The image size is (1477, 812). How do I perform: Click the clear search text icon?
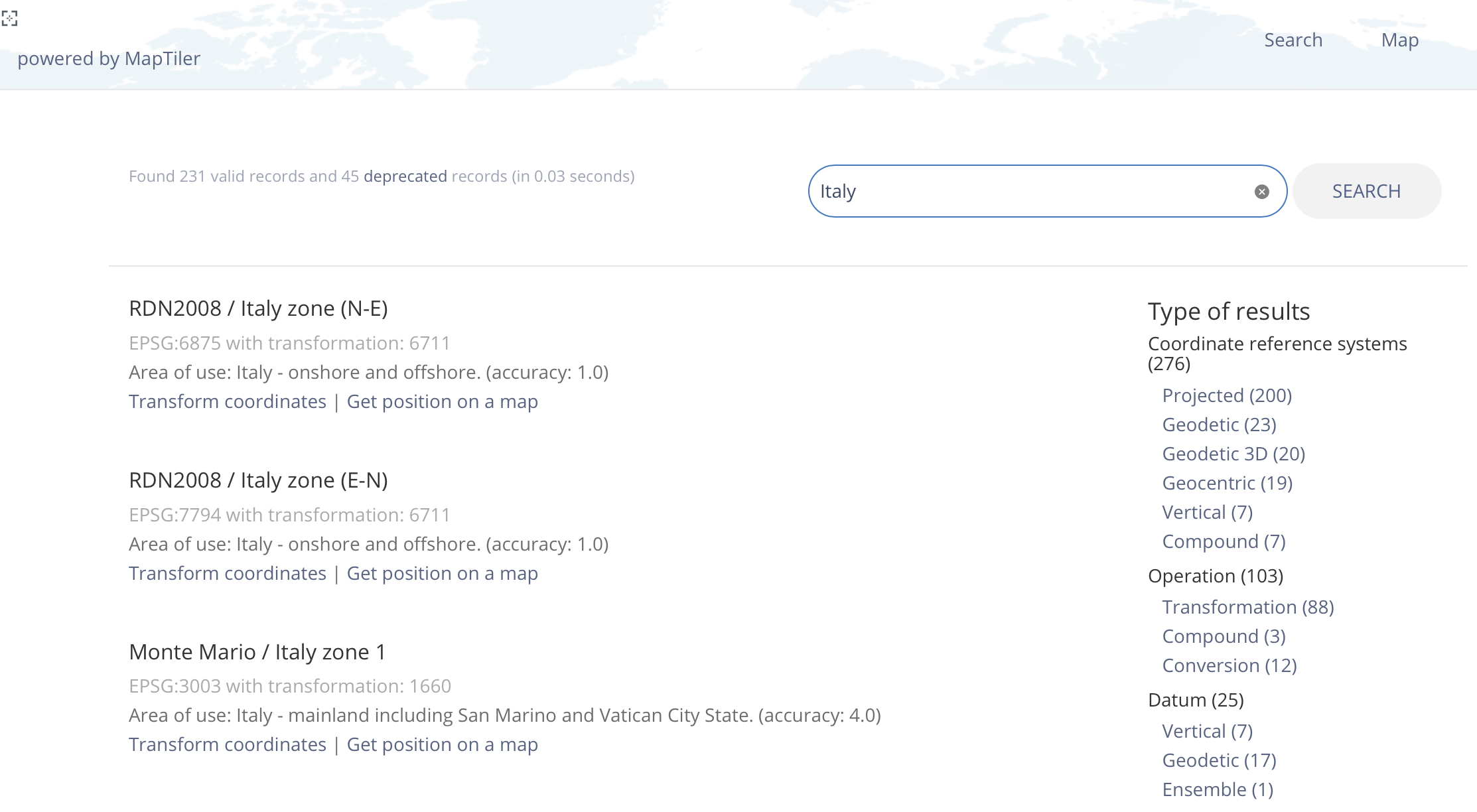click(1261, 192)
